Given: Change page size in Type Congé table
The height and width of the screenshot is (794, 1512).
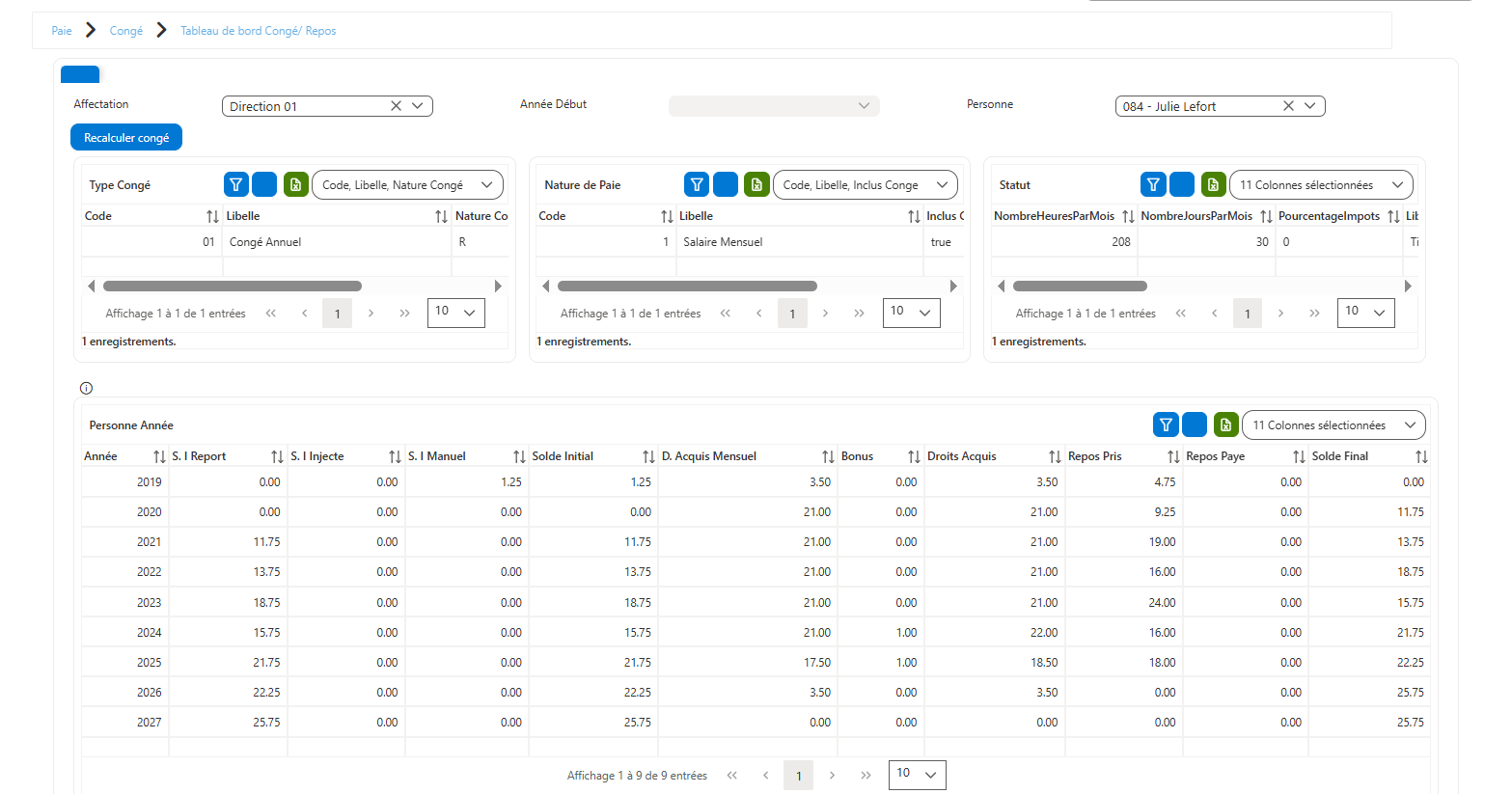Looking at the screenshot, I should [456, 312].
